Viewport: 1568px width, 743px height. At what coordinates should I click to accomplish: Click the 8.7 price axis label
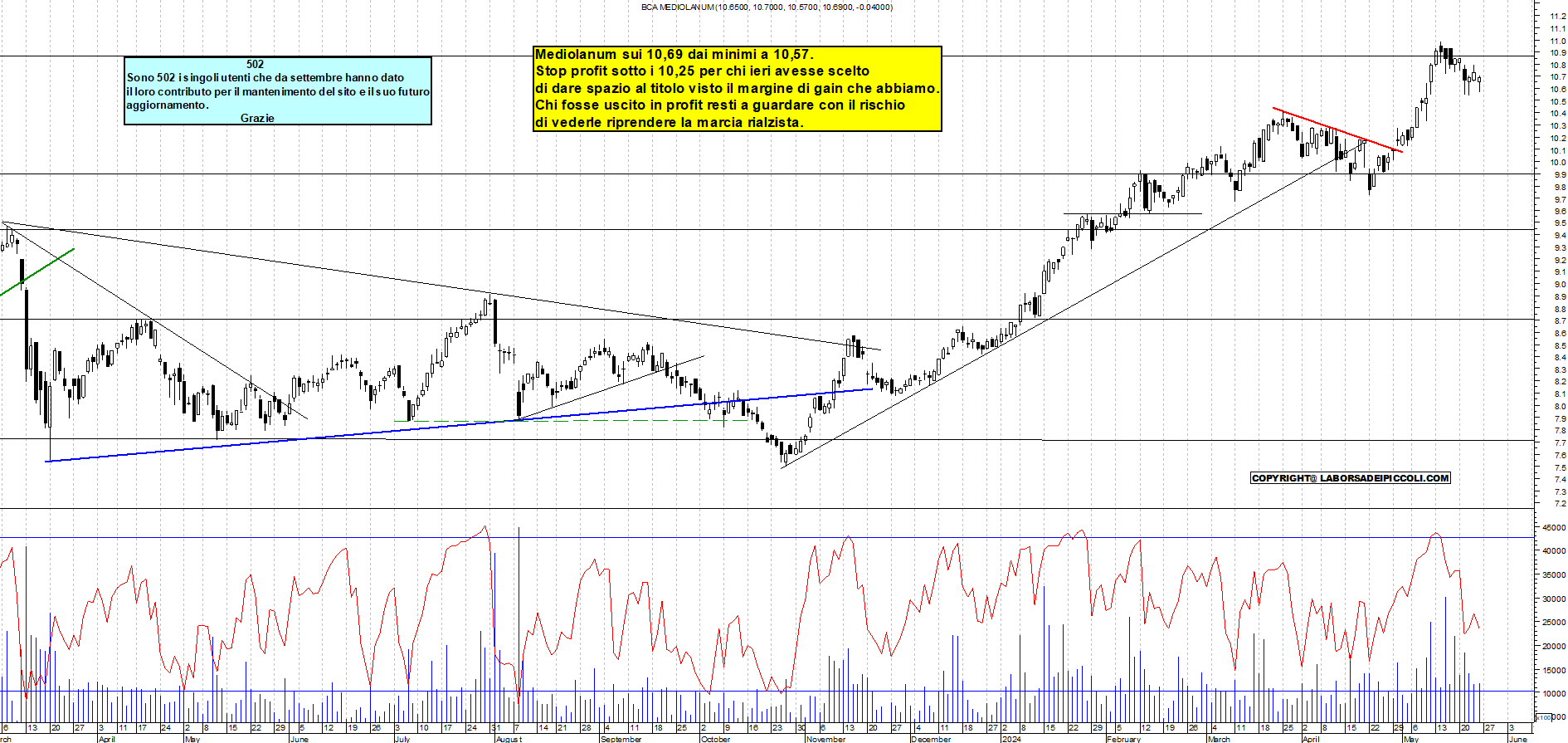tap(1560, 320)
